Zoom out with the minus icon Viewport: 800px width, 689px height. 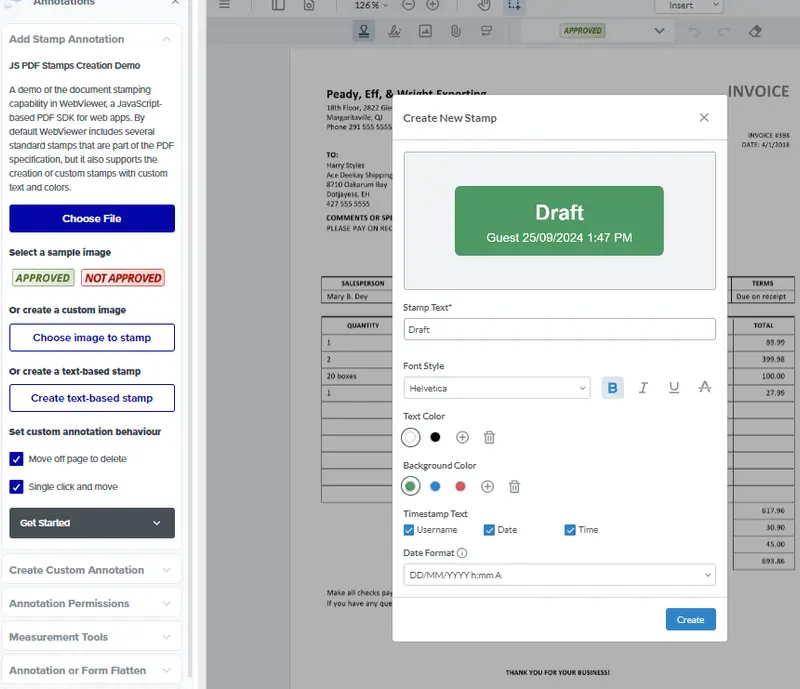[408, 5]
